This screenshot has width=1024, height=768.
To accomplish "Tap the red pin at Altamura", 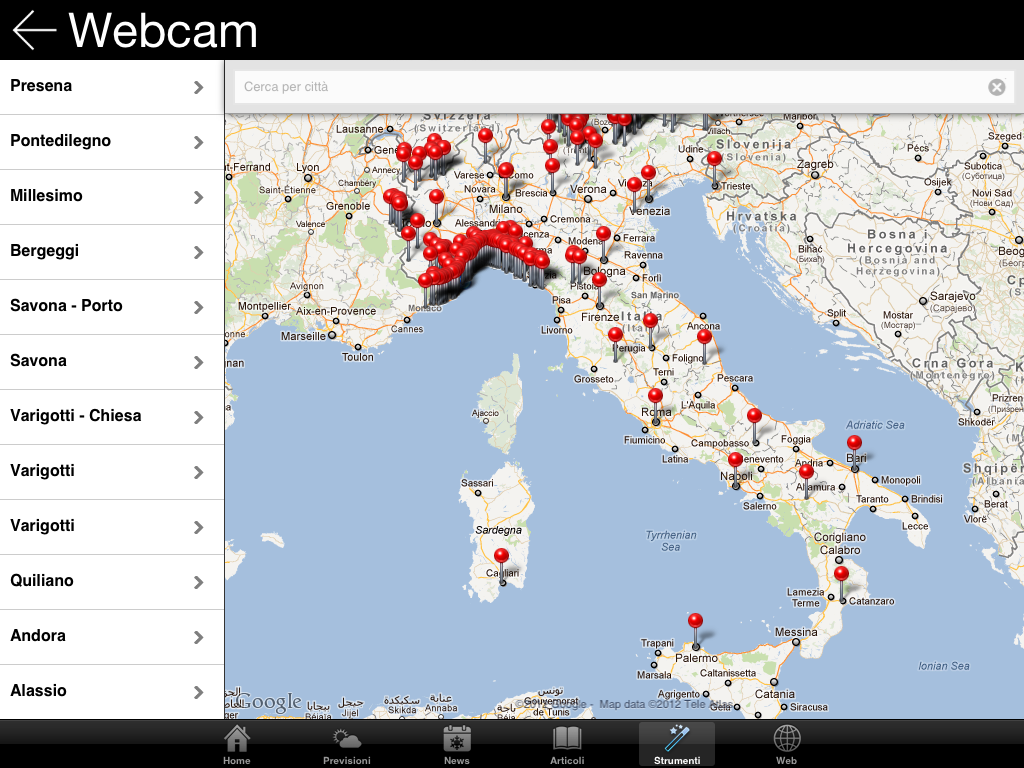I will tap(806, 471).
